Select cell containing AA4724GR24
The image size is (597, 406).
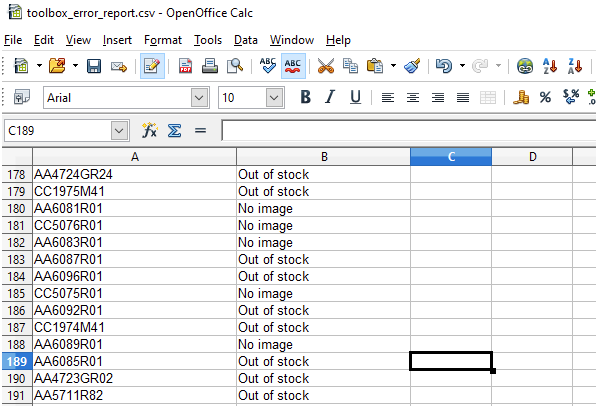coord(134,174)
